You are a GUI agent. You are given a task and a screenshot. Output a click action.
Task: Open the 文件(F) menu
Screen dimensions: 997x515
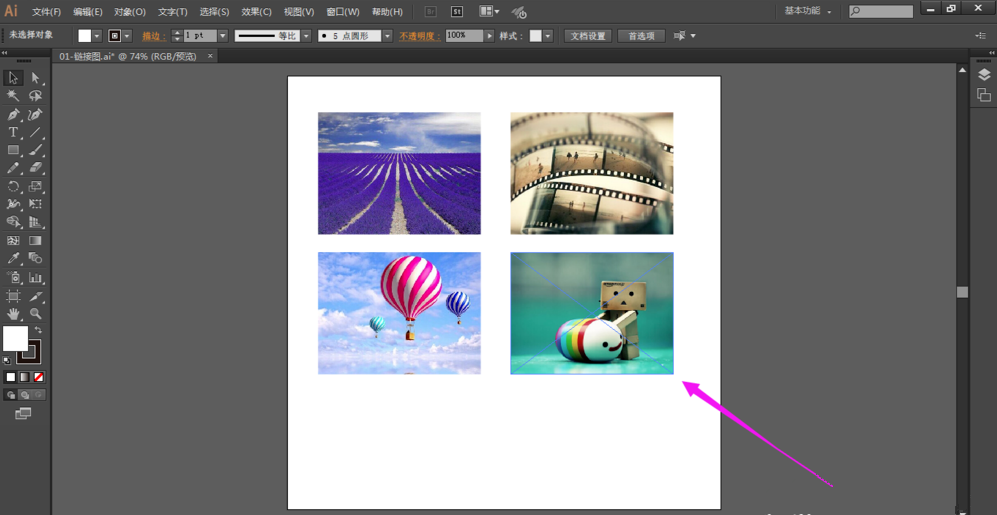[x=46, y=12]
